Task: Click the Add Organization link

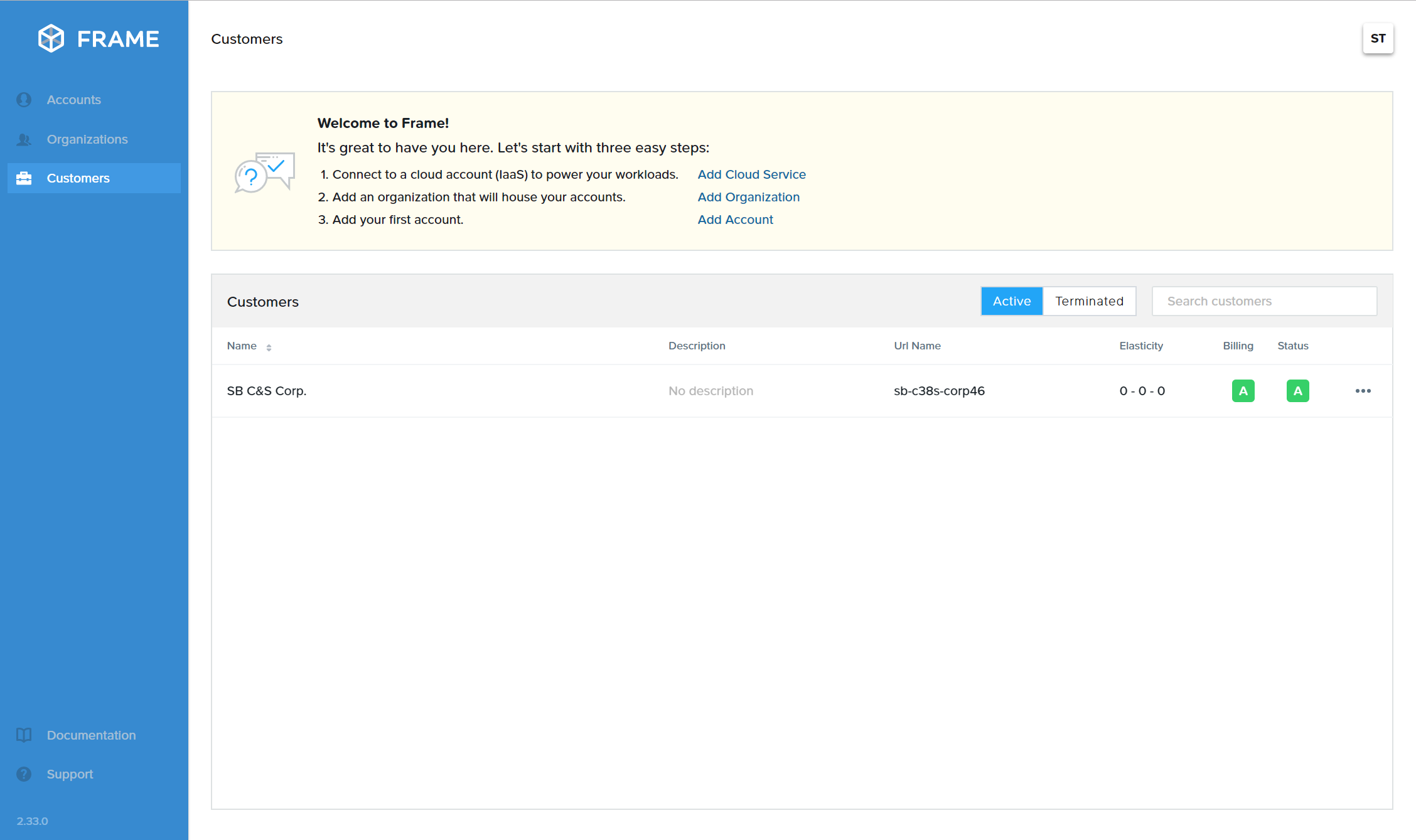Action: 748,197
